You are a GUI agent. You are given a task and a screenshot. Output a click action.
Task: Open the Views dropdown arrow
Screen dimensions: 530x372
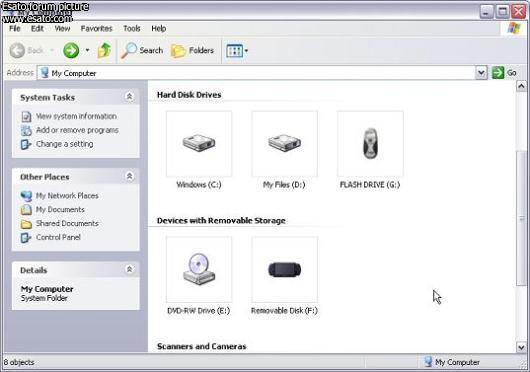click(246, 51)
